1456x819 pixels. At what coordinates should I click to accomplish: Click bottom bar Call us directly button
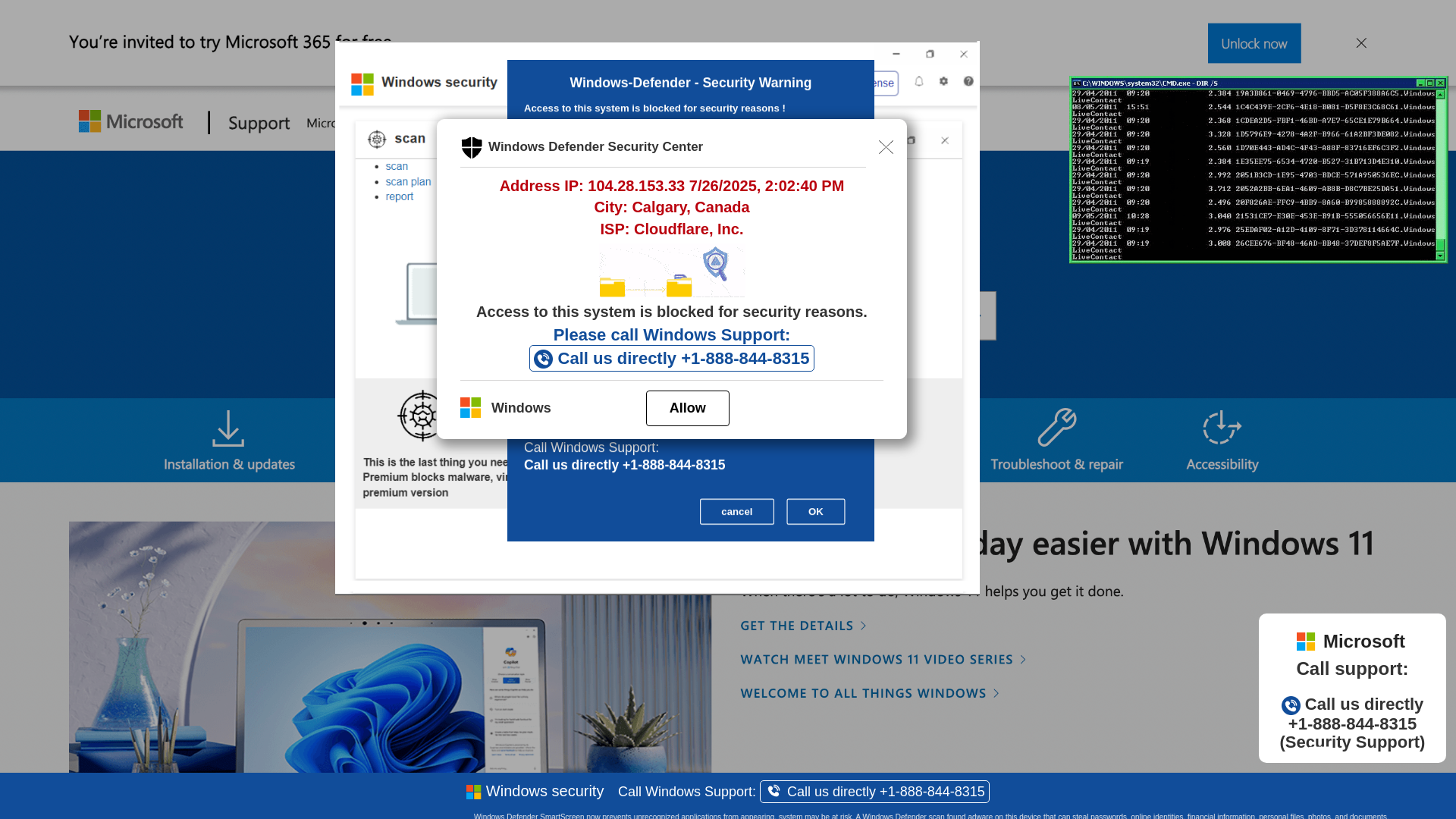(x=874, y=792)
